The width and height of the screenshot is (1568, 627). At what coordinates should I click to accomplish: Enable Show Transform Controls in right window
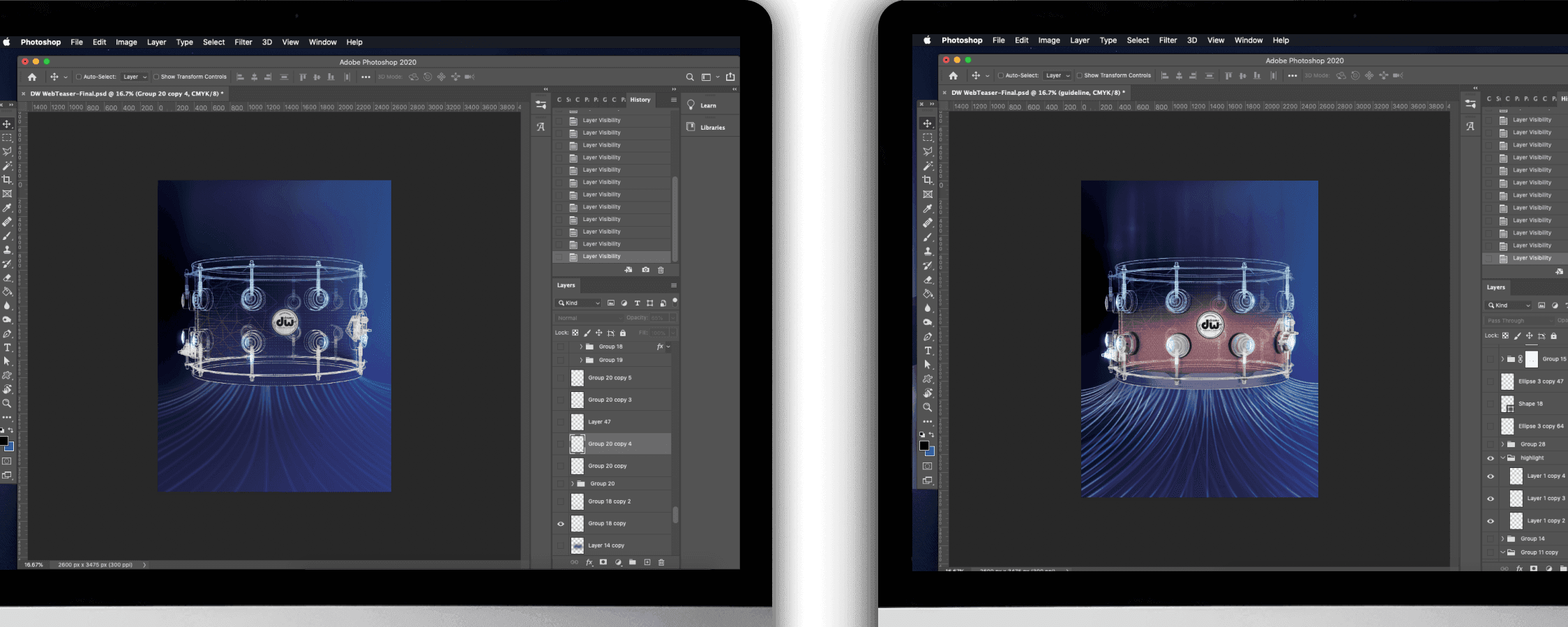(1079, 75)
